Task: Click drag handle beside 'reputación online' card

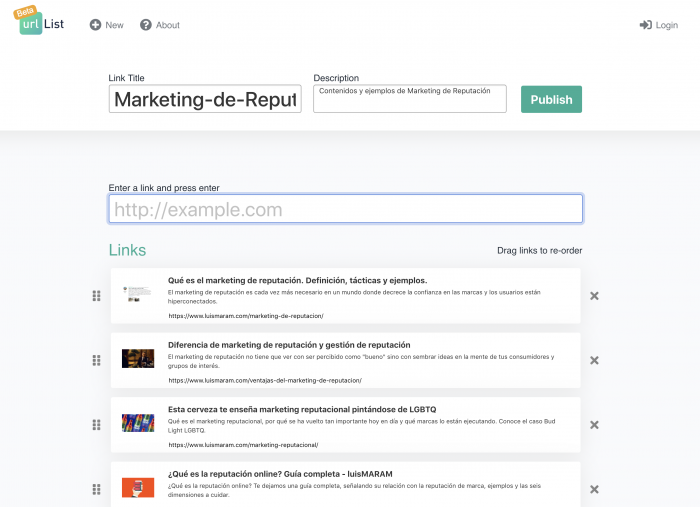Action: pos(97,489)
